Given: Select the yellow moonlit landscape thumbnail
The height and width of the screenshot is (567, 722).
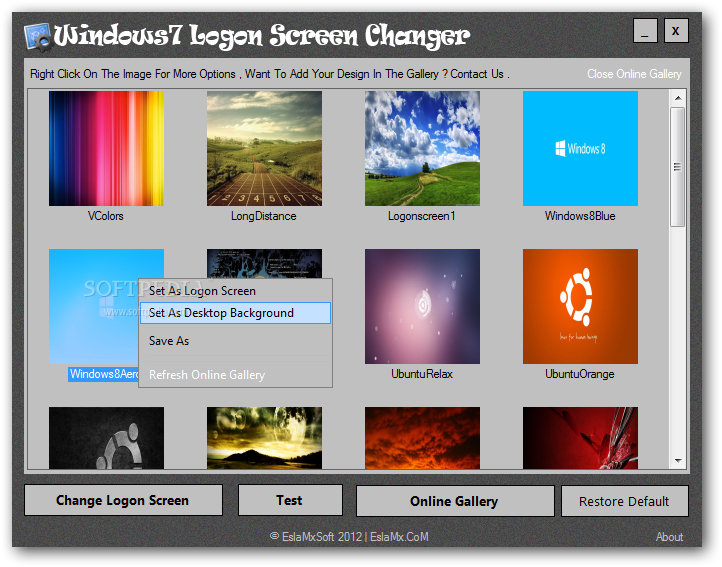Looking at the screenshot, I should [x=264, y=438].
